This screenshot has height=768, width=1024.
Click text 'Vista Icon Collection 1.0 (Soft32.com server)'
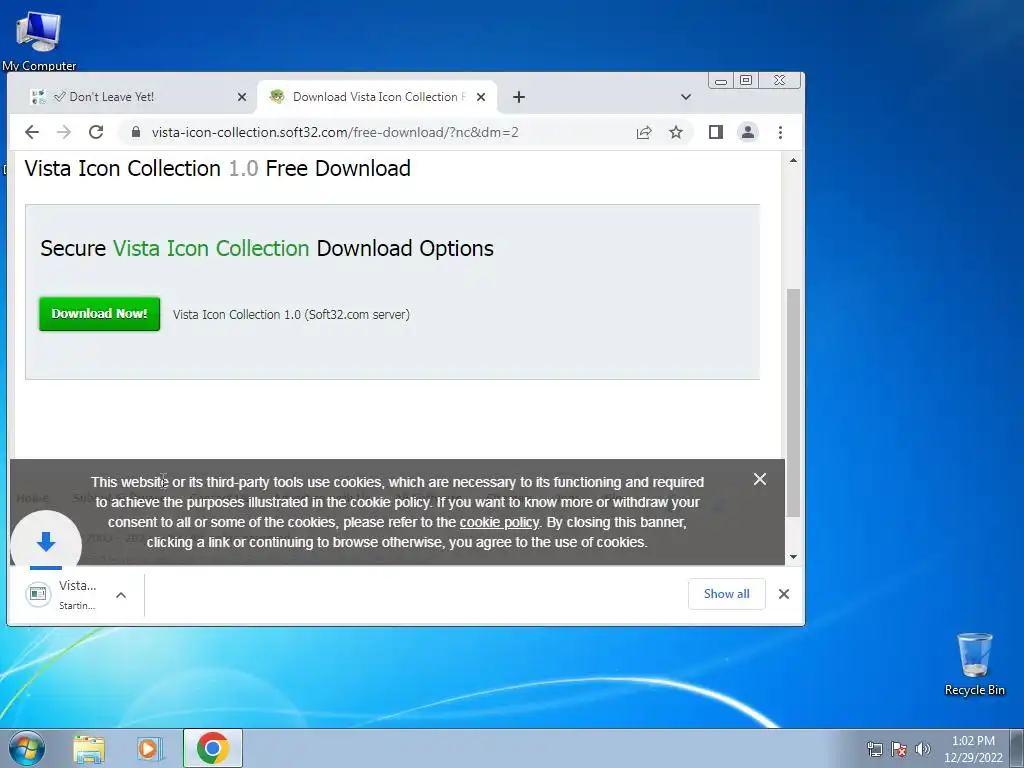click(x=291, y=315)
